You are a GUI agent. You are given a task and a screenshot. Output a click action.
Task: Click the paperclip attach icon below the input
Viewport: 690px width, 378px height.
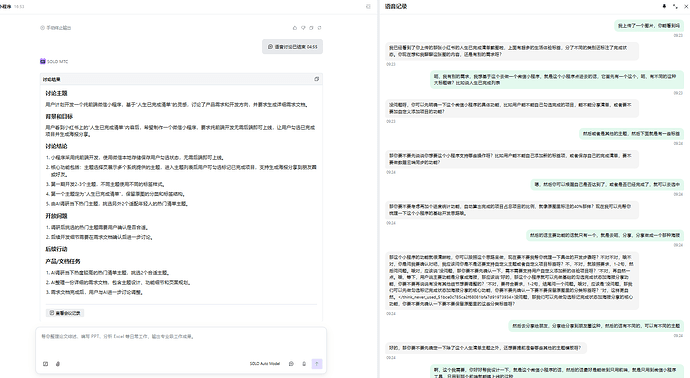[x=58, y=364]
